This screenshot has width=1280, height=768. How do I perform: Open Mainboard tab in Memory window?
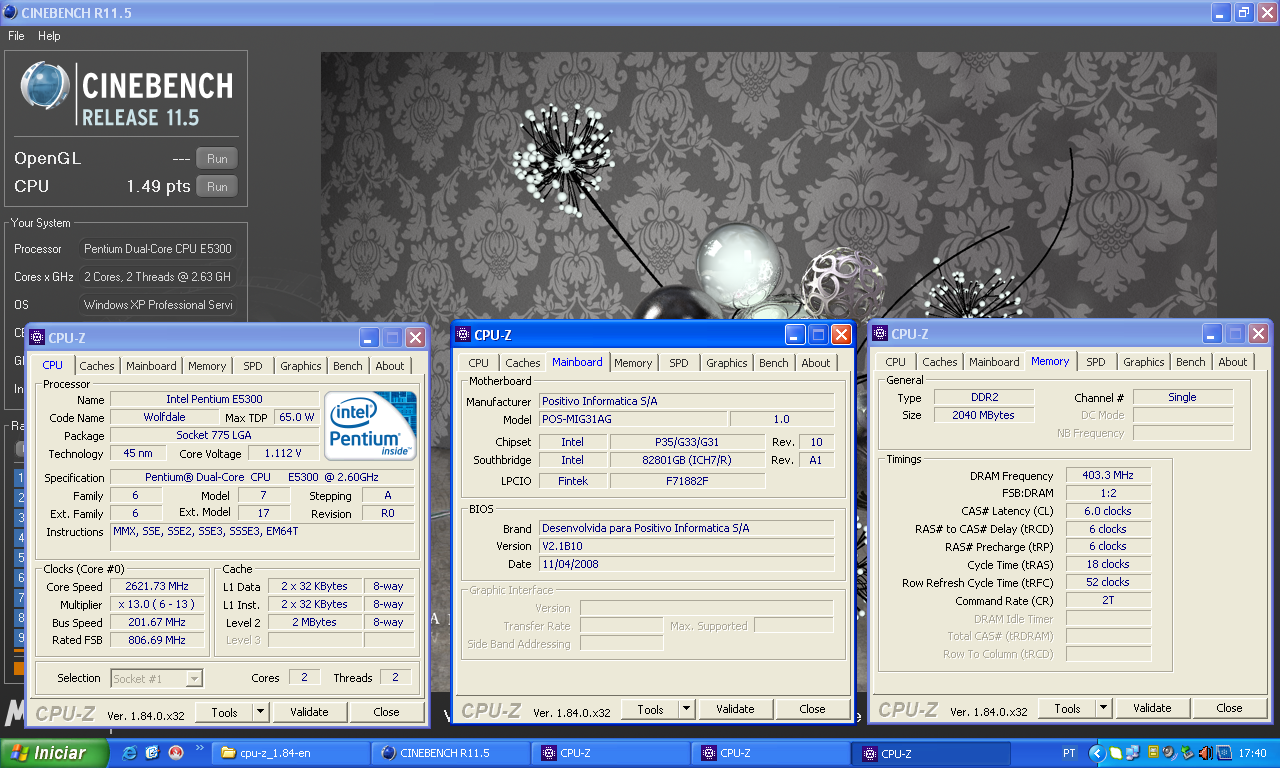(x=994, y=362)
